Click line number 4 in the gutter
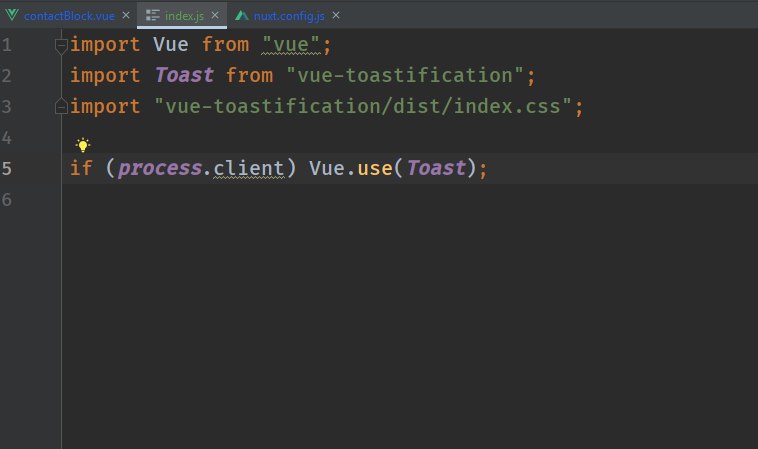 click(6, 138)
